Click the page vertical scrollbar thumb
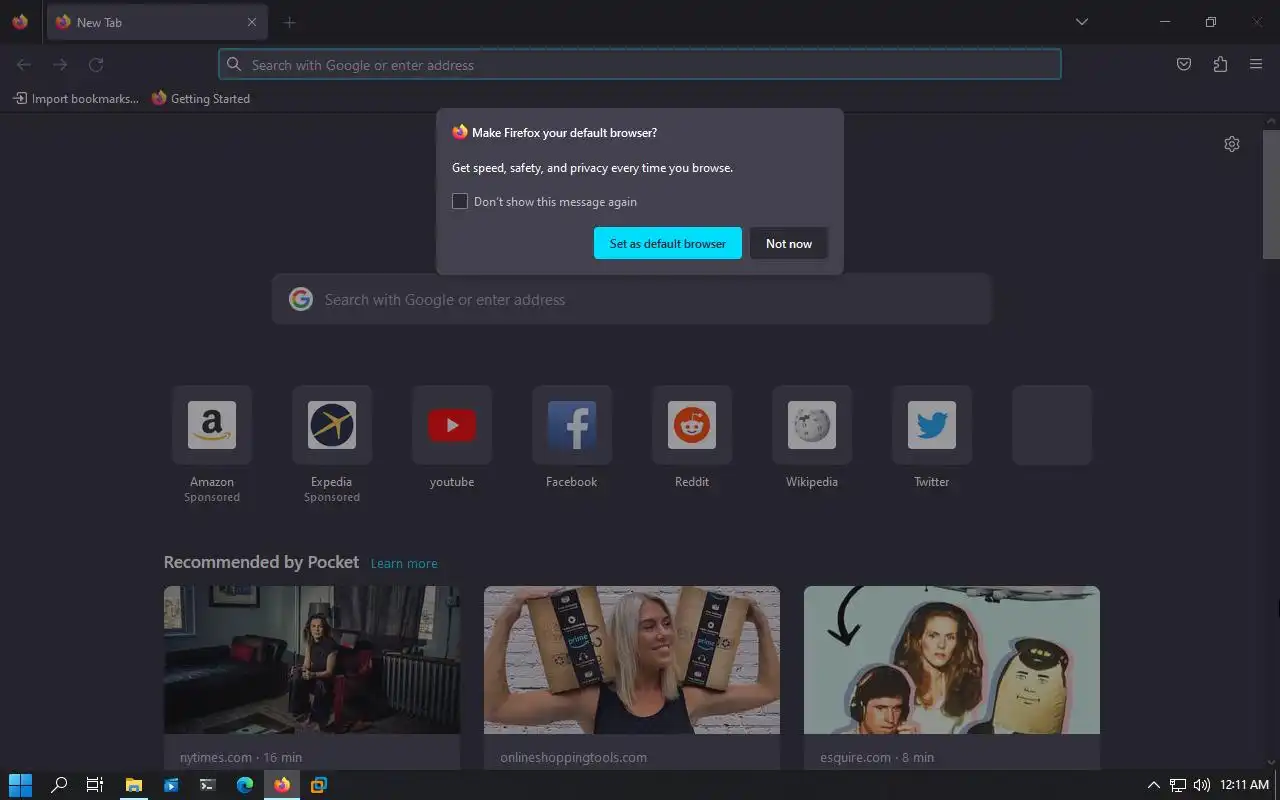The height and width of the screenshot is (800, 1280). coord(1271,194)
